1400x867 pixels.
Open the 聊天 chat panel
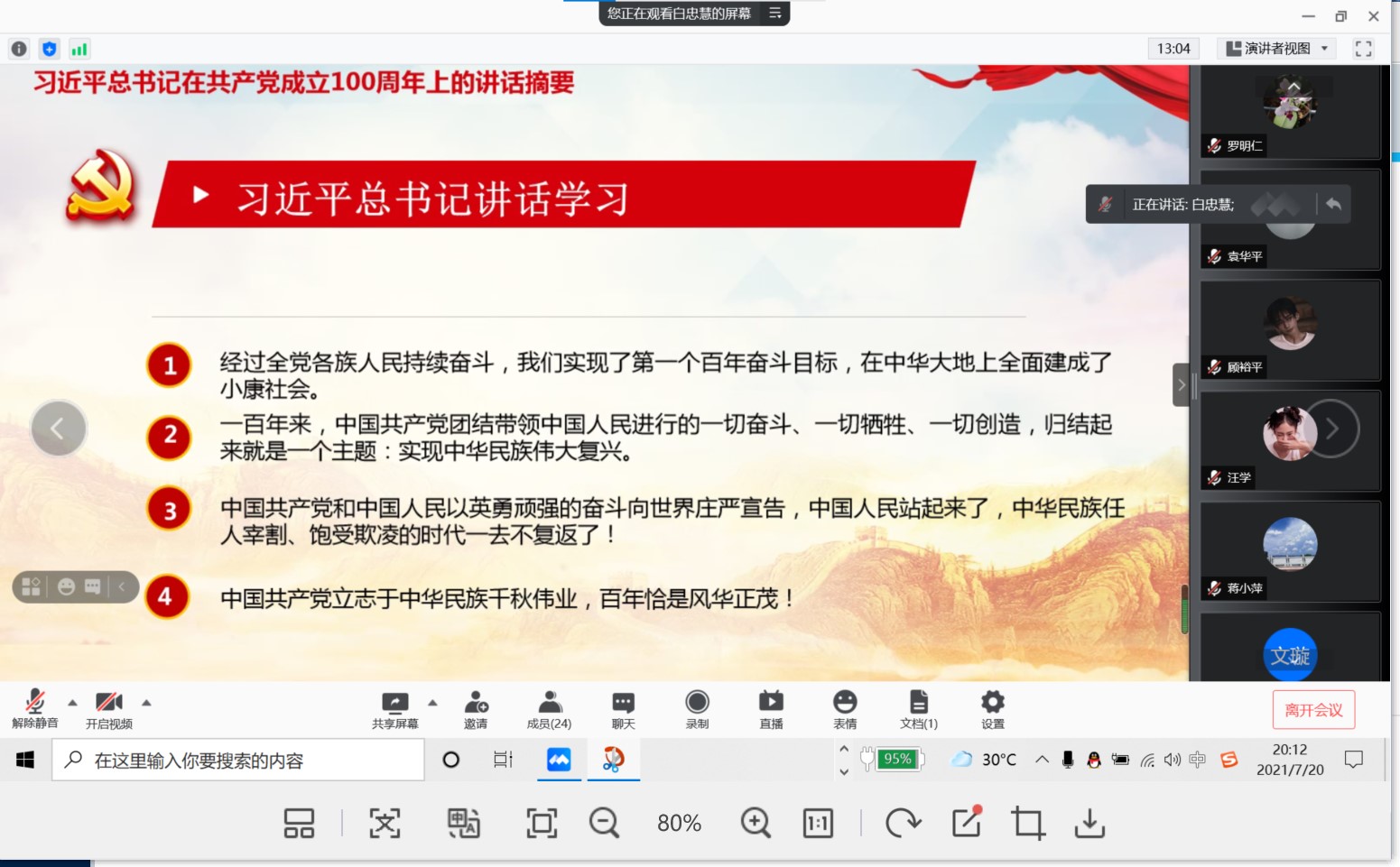(623, 704)
